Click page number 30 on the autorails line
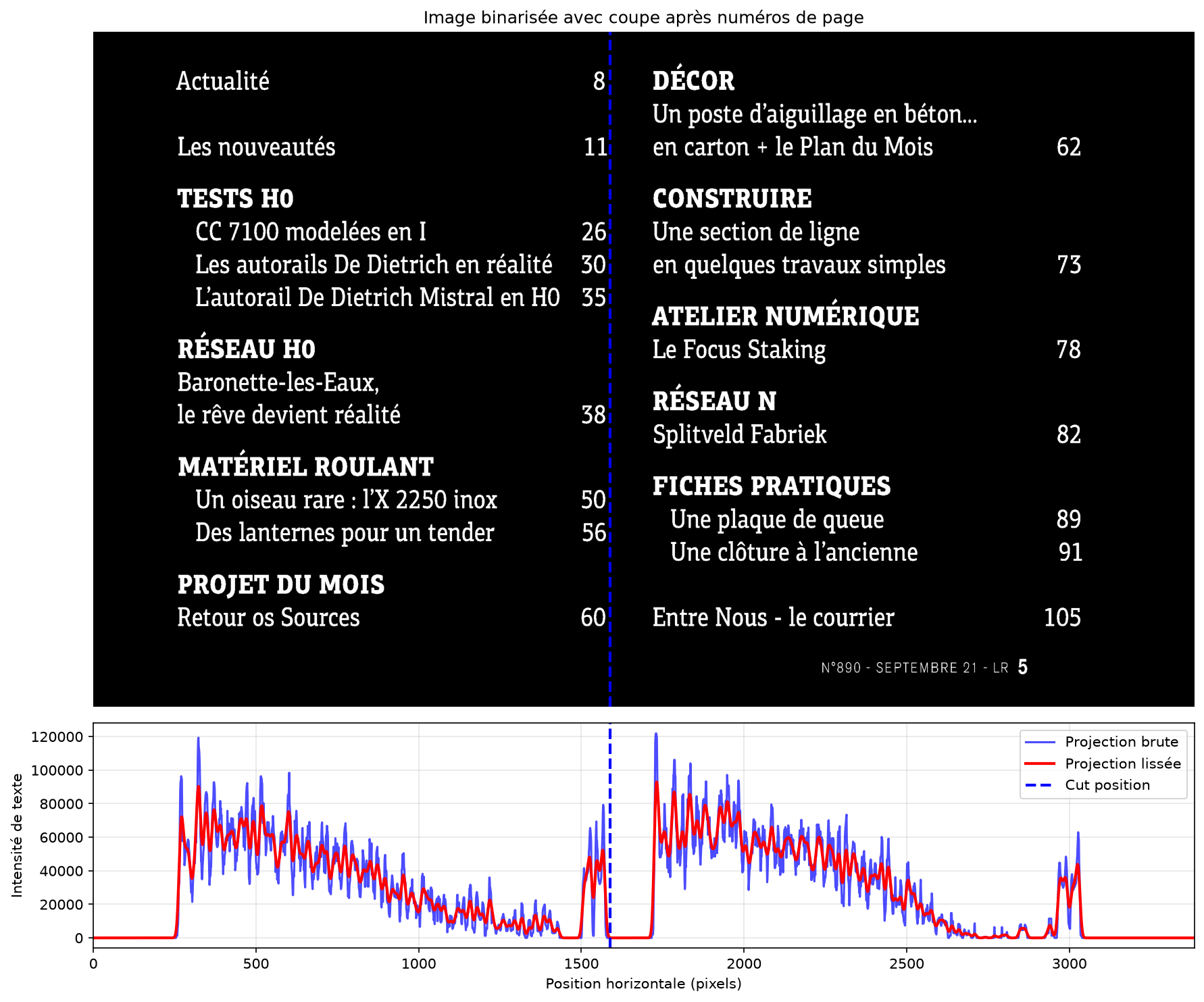 (594, 265)
